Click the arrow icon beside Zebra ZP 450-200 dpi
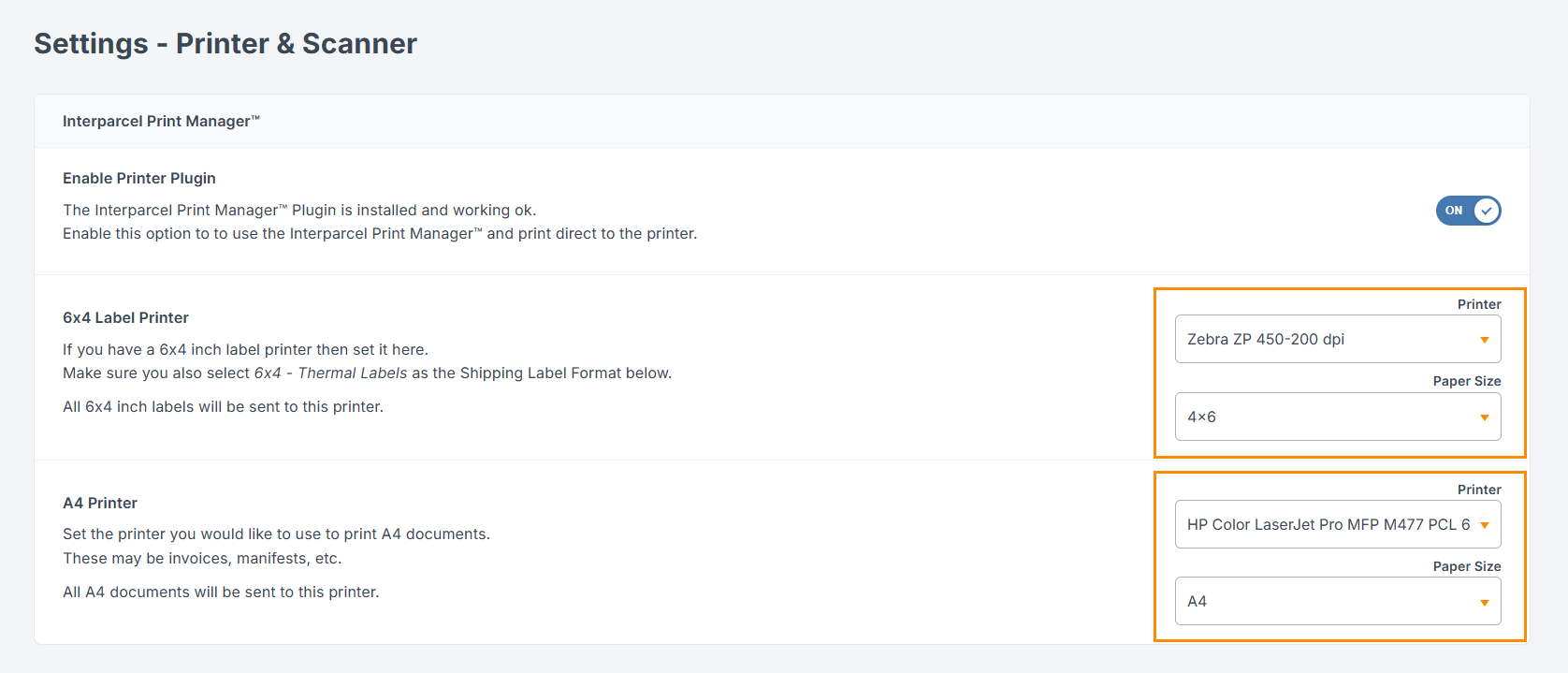 [1484, 340]
